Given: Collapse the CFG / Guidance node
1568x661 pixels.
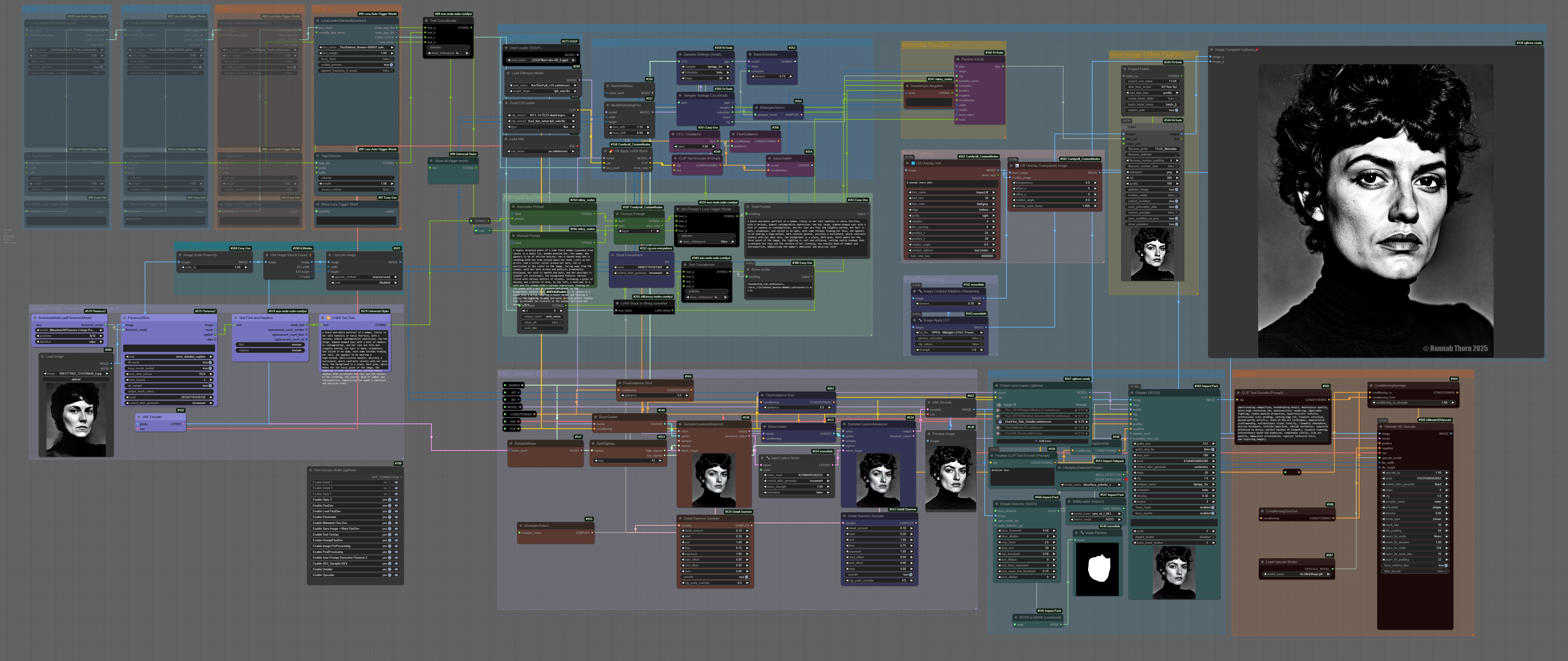Looking at the screenshot, I should click(673, 134).
